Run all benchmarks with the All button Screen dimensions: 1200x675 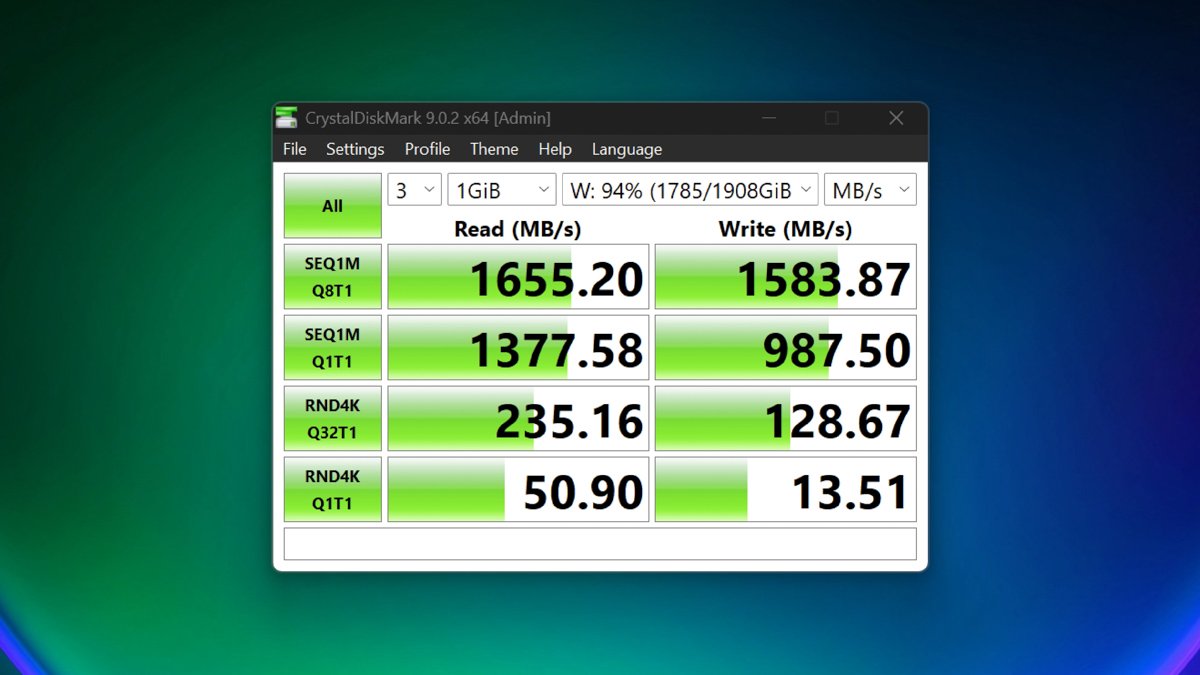click(333, 206)
